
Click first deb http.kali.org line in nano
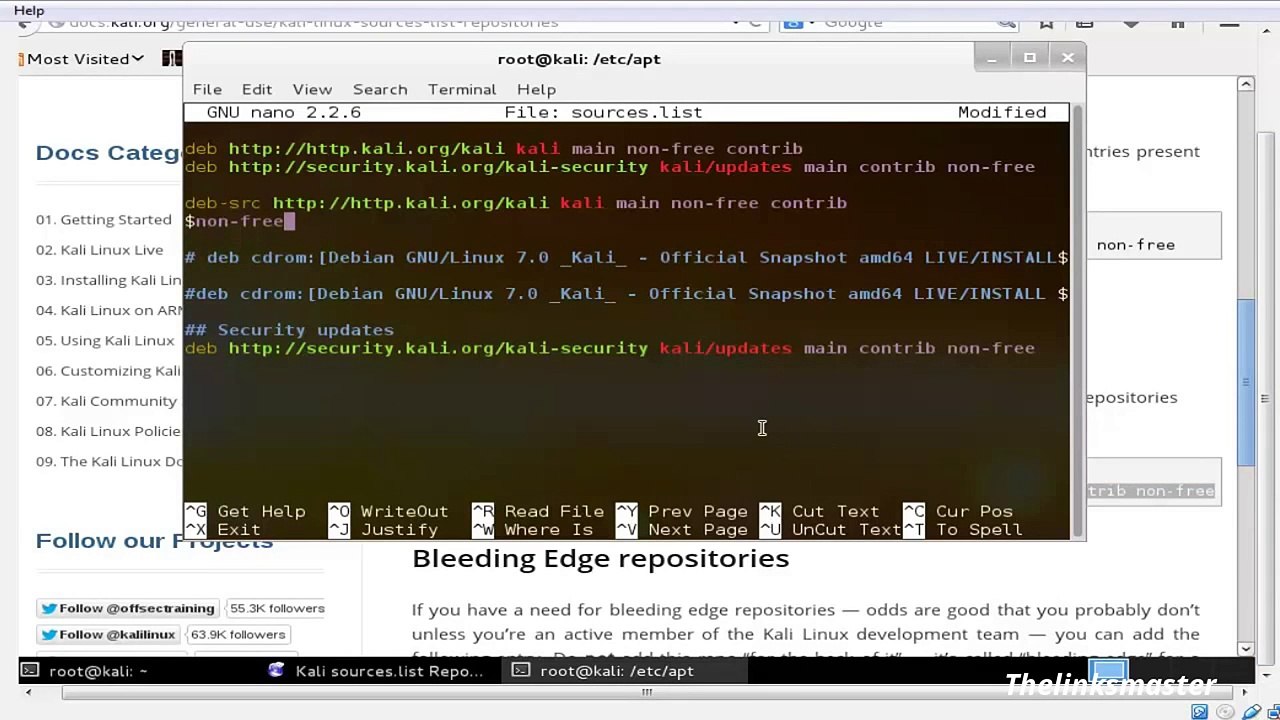[494, 149]
